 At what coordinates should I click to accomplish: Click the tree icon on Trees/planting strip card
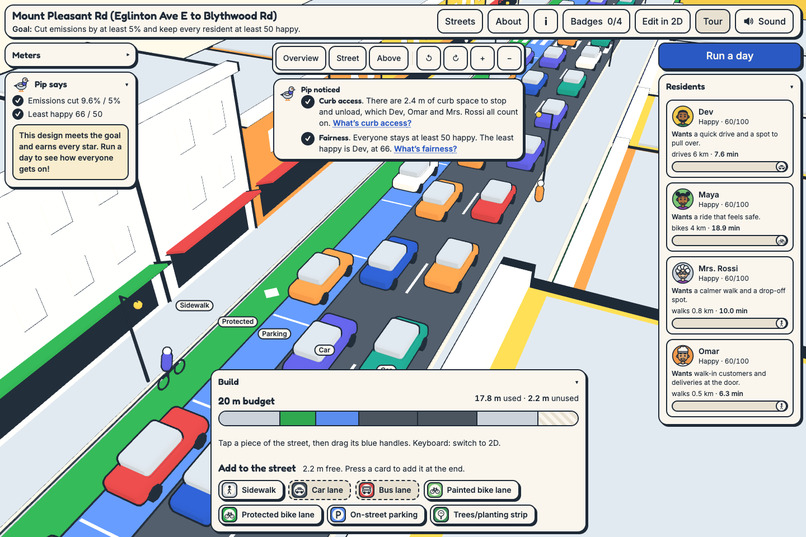441,514
